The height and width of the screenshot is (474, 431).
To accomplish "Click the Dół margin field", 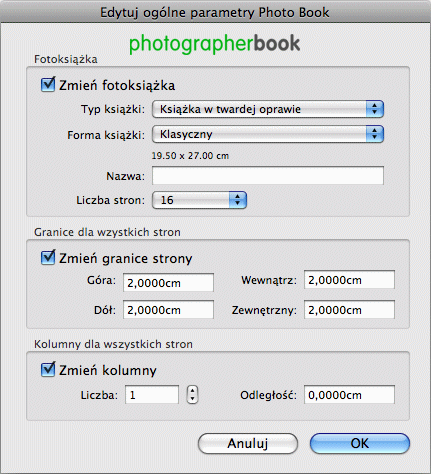I will point(168,310).
